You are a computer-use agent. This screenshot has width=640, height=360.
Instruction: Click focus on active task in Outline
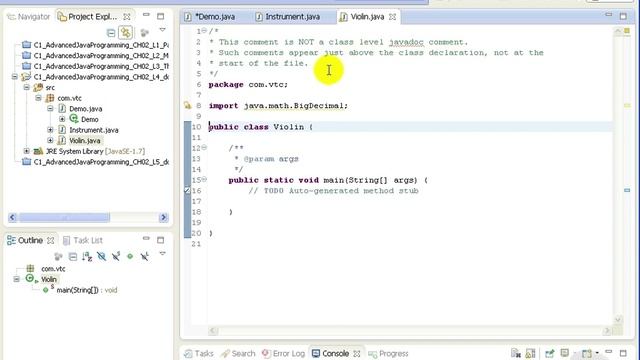[x=58, y=256]
